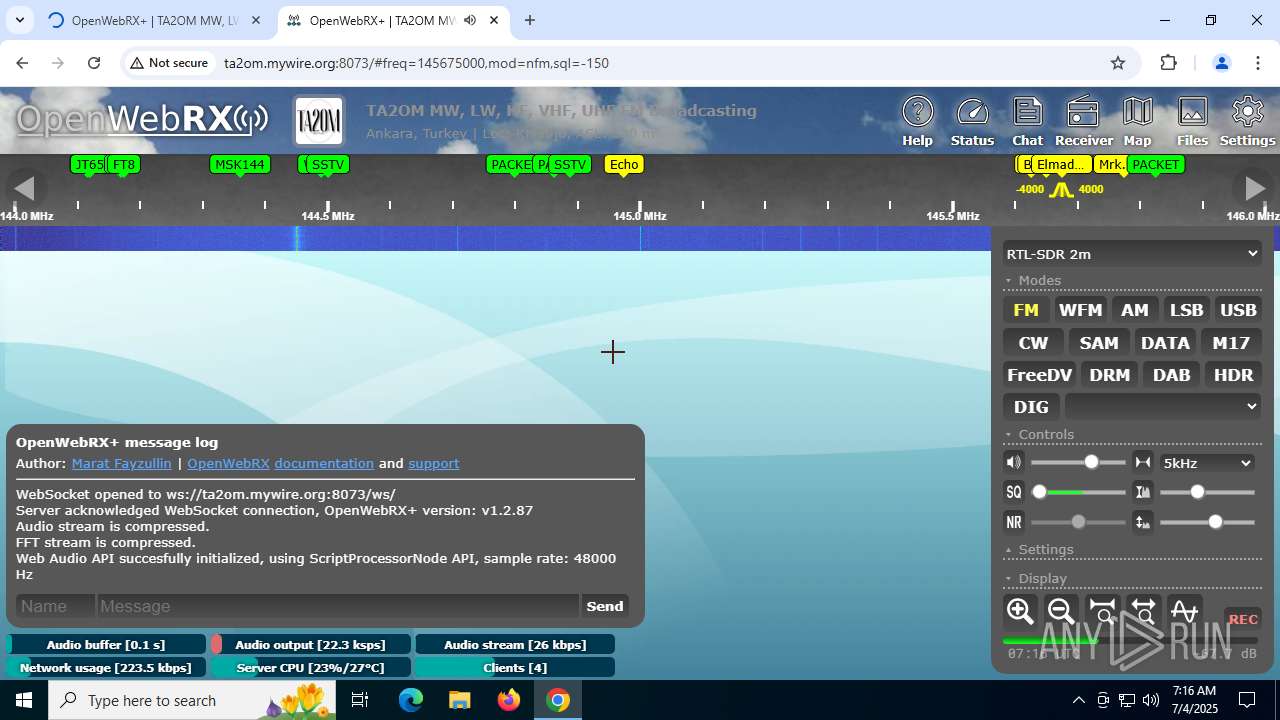
Task: Select FM demodulation mode
Action: click(1026, 310)
